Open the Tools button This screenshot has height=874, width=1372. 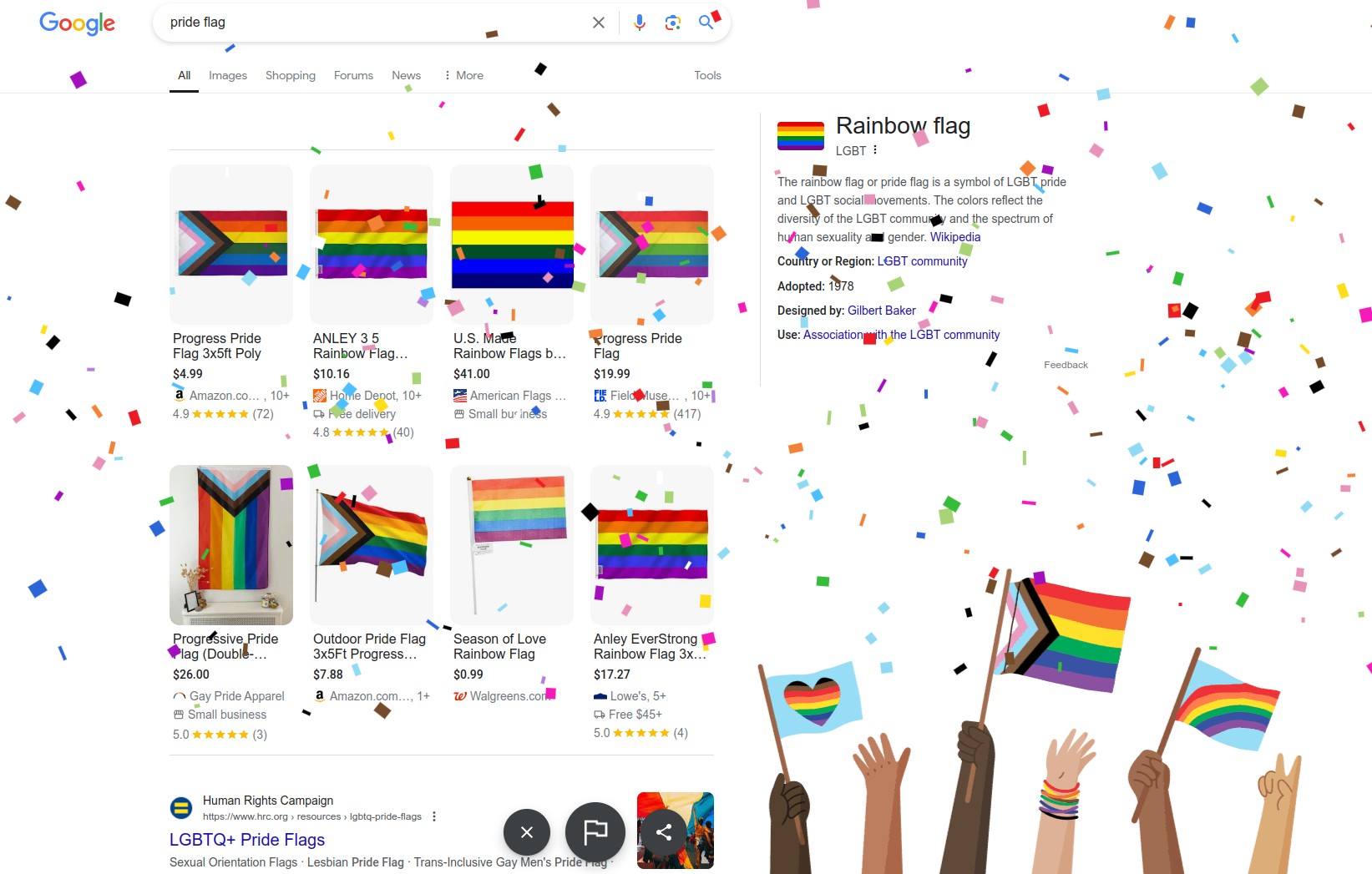pos(707,75)
